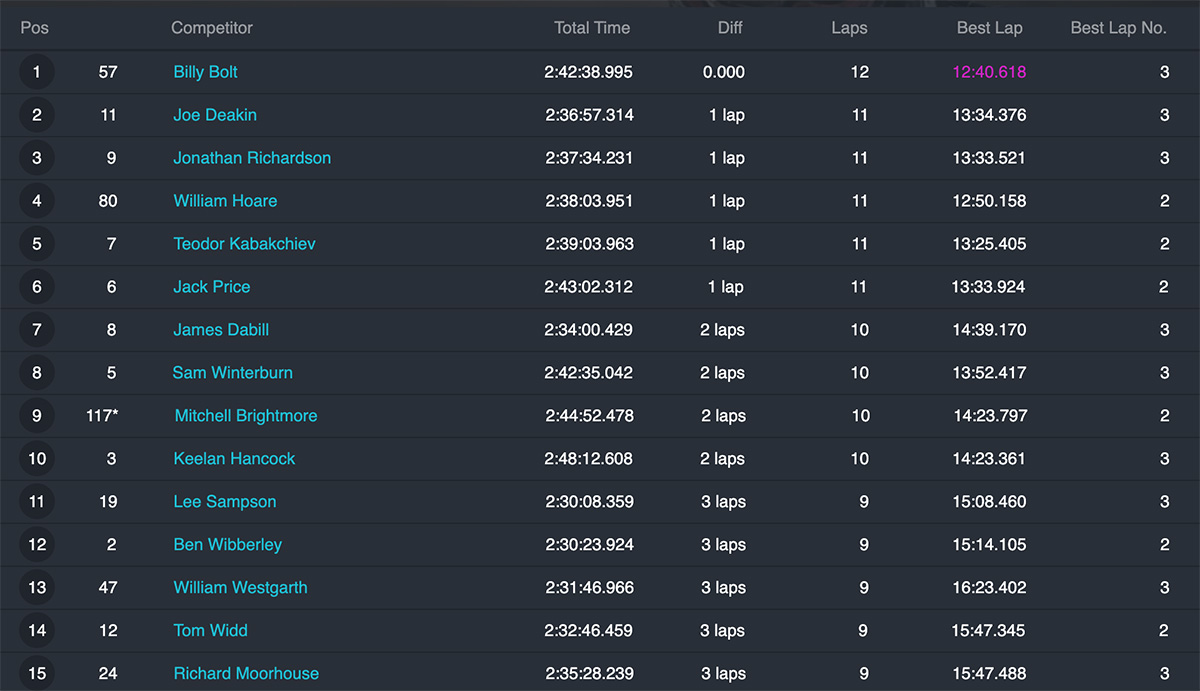Click total time 2:42:38.995
1200x691 pixels.
pyautogui.click(x=589, y=72)
